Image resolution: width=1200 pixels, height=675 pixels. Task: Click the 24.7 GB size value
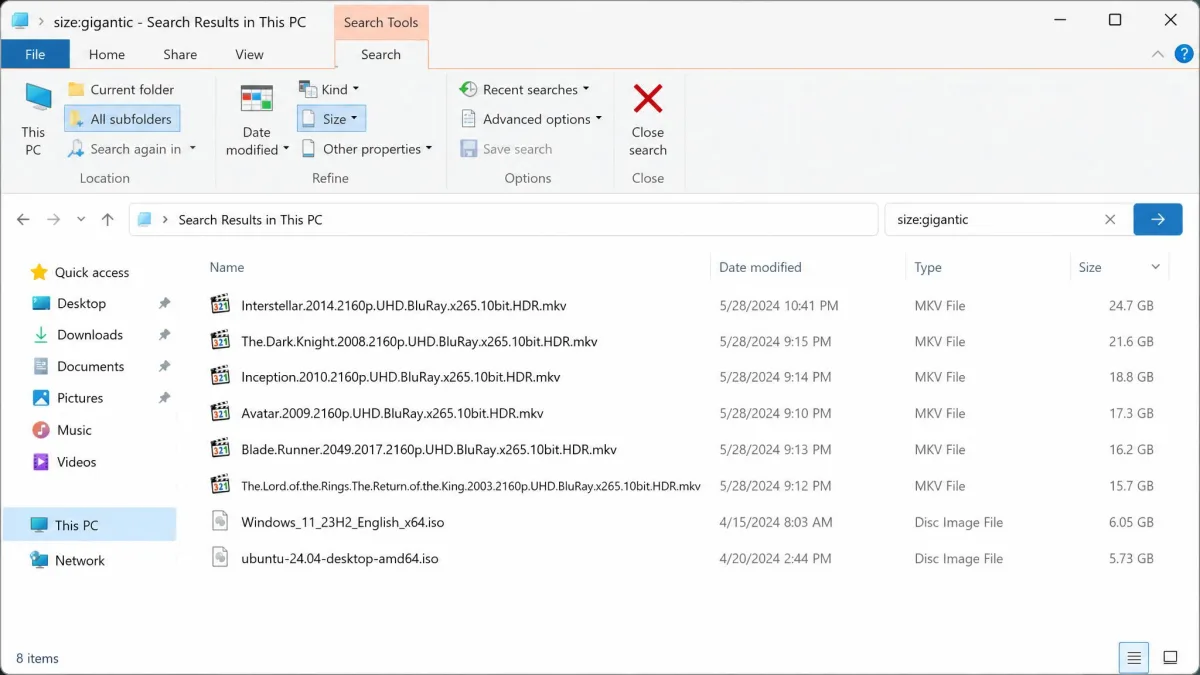click(x=1131, y=305)
